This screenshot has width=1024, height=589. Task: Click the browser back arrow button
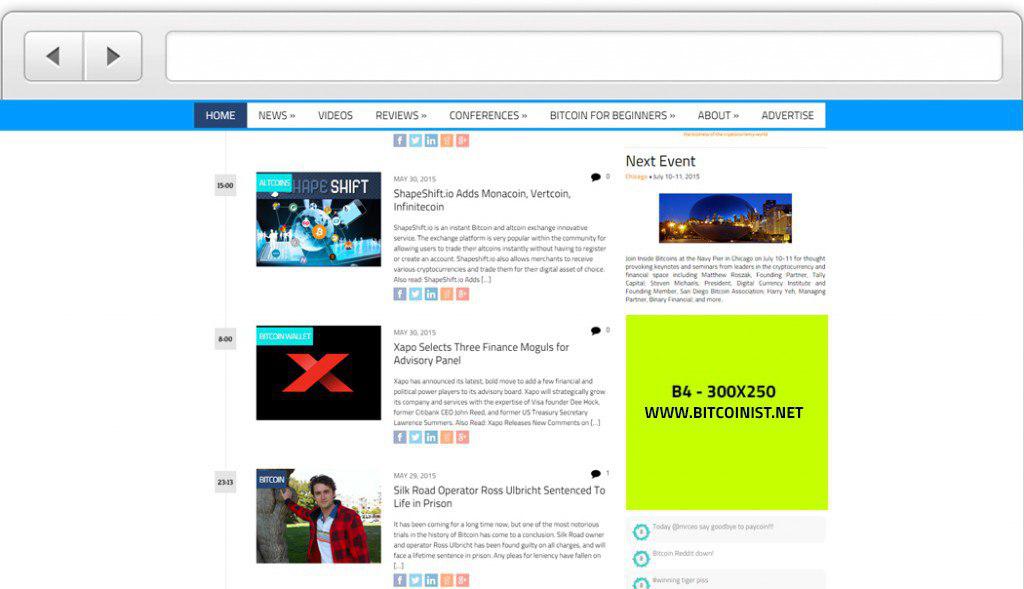click(54, 56)
